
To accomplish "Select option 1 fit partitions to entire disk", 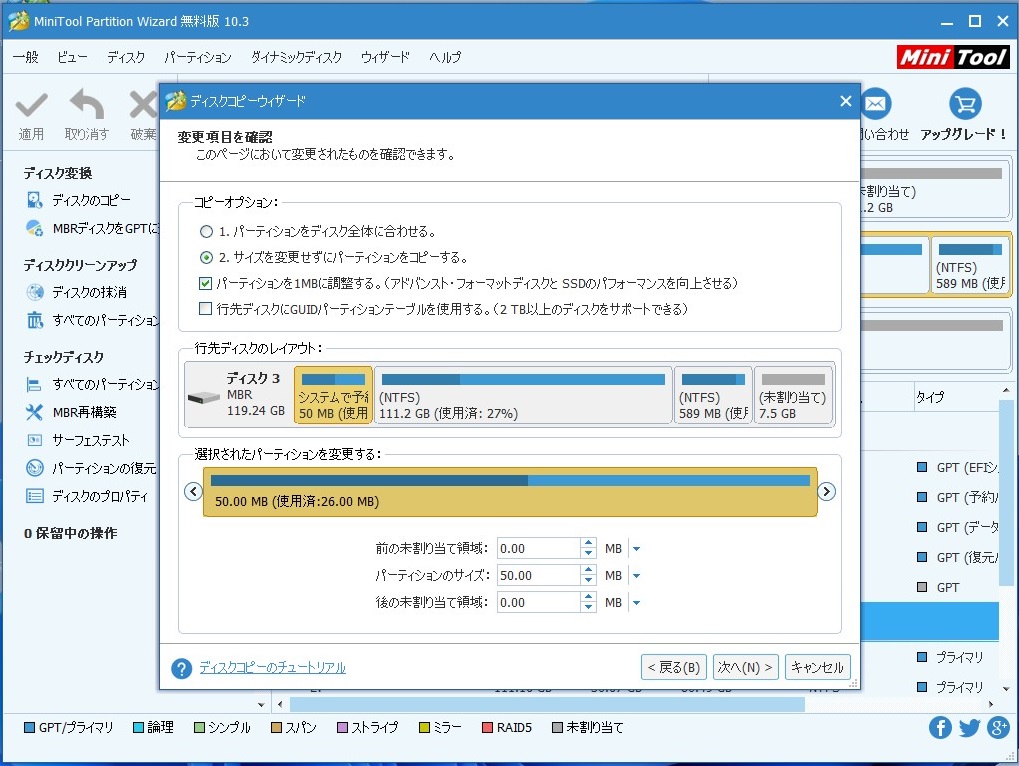I will [x=206, y=231].
